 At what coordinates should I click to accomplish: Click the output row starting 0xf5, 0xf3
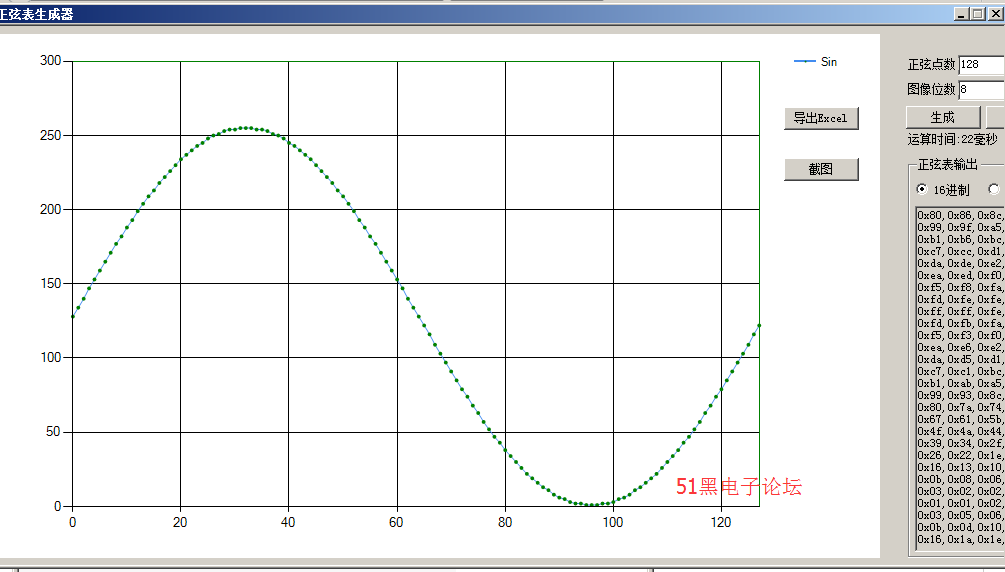point(960,335)
